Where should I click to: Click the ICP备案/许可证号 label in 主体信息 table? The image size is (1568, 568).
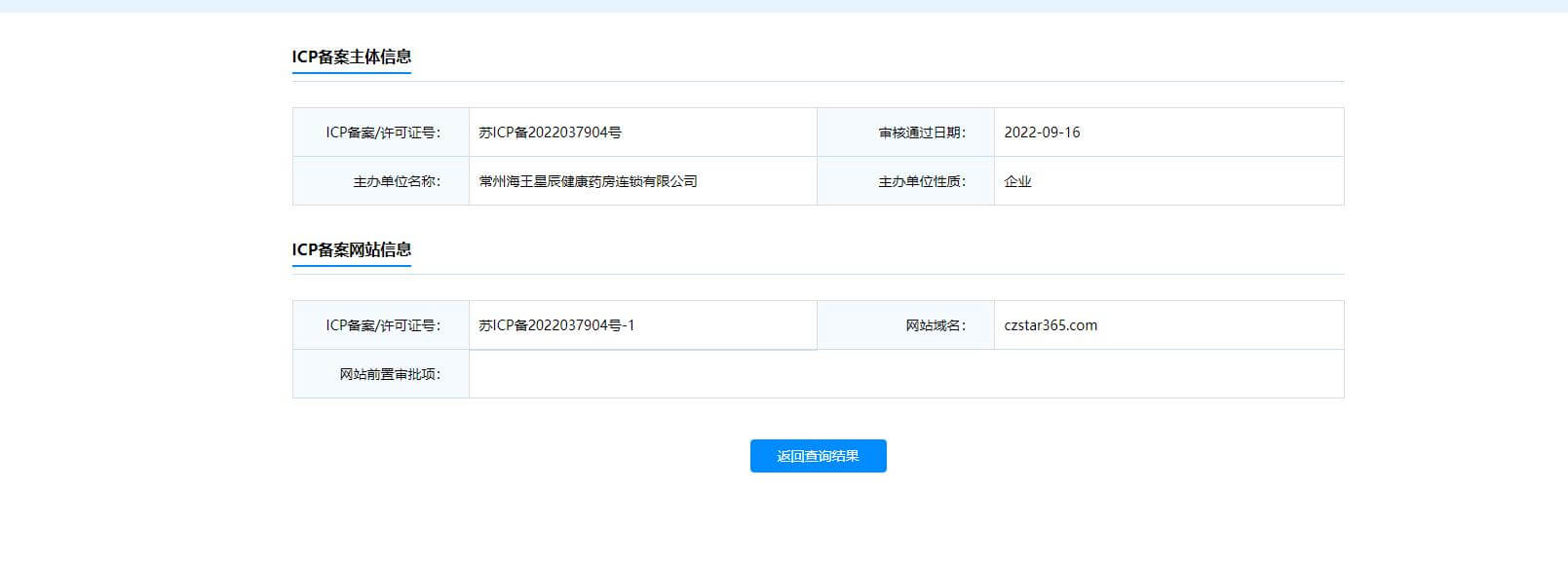click(x=383, y=133)
